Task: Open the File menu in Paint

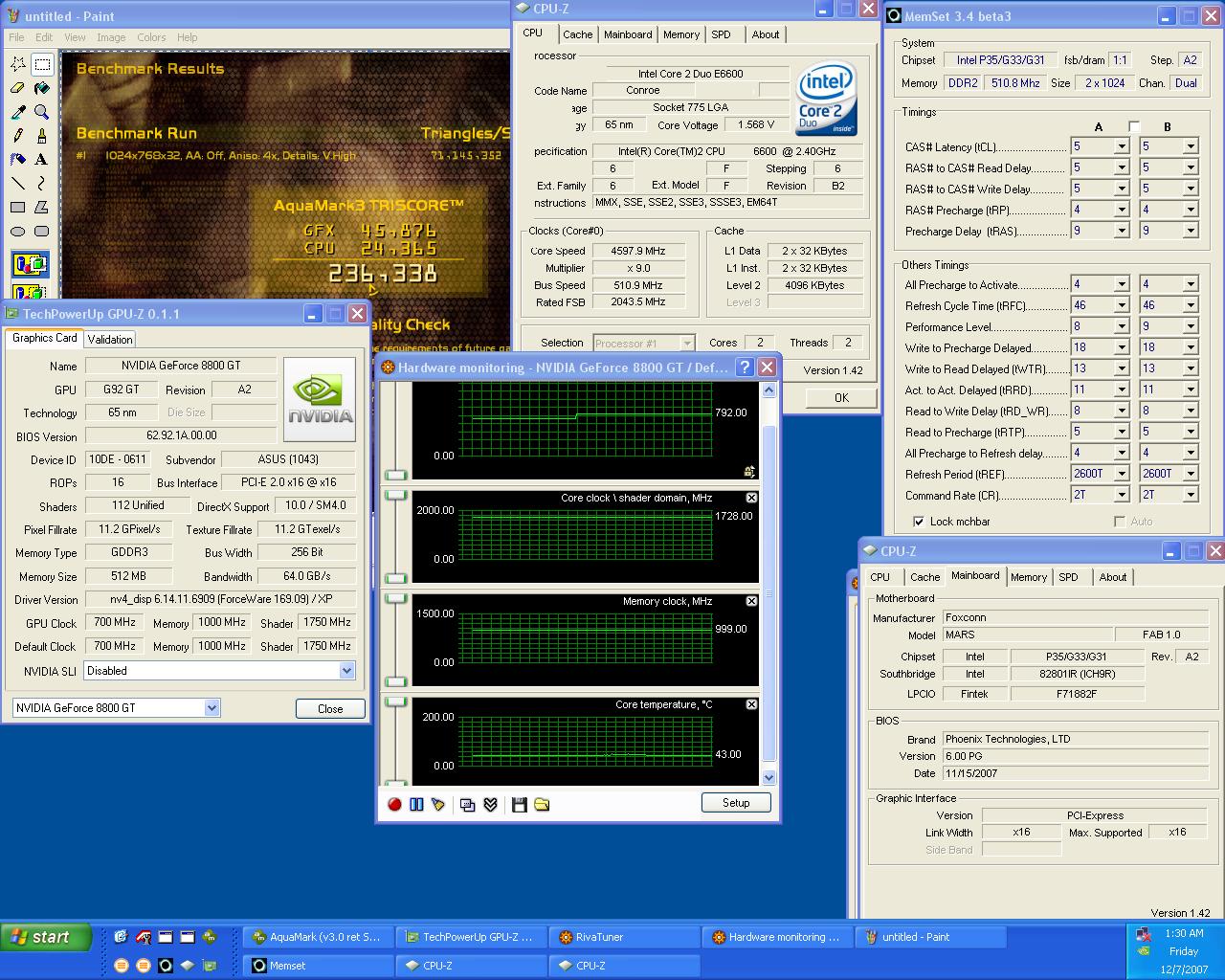Action: coord(16,37)
